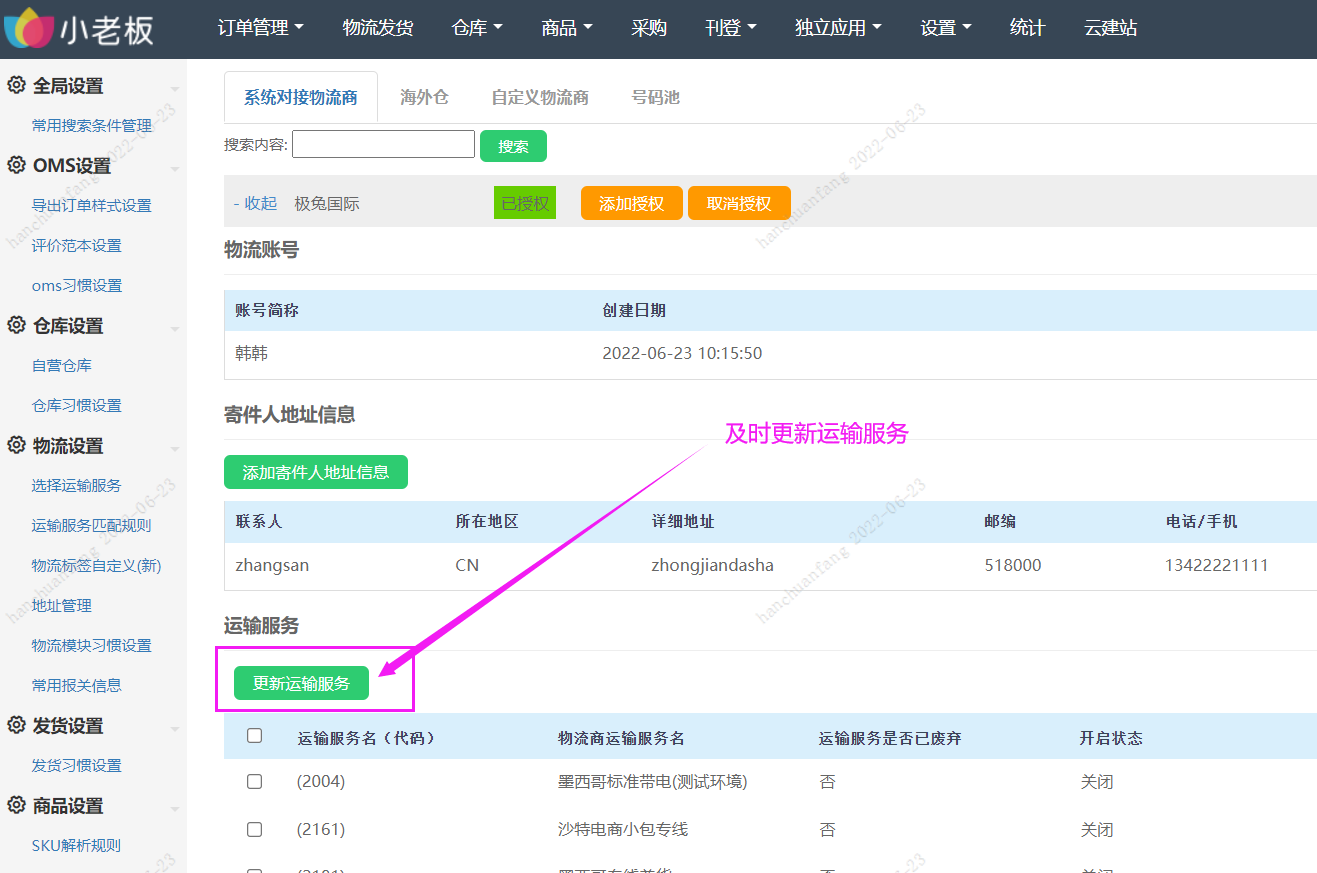The width and height of the screenshot is (1317, 873).
Task: Click the 已授权 status badge
Action: (x=525, y=203)
